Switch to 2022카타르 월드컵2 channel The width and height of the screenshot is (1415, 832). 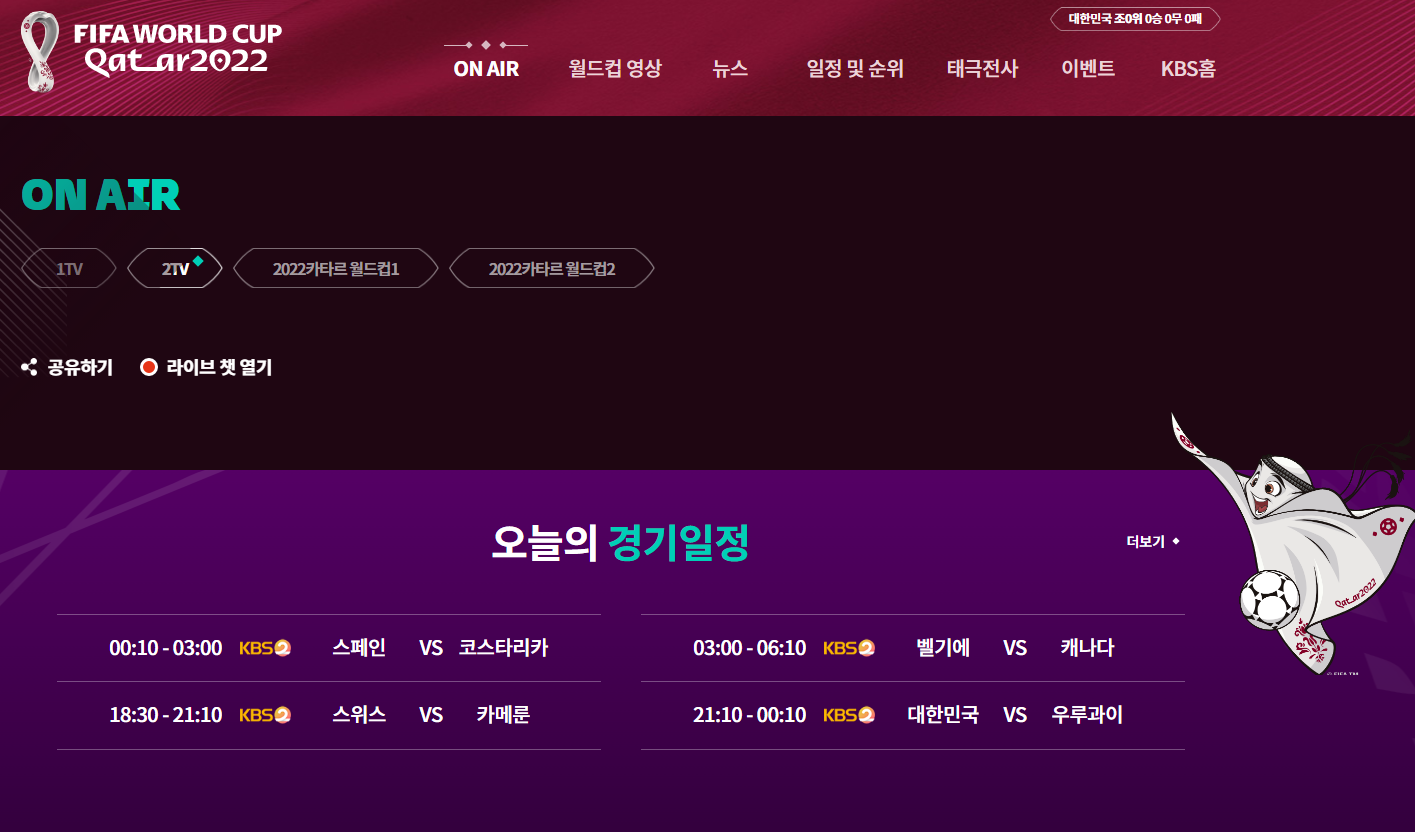click(x=552, y=268)
